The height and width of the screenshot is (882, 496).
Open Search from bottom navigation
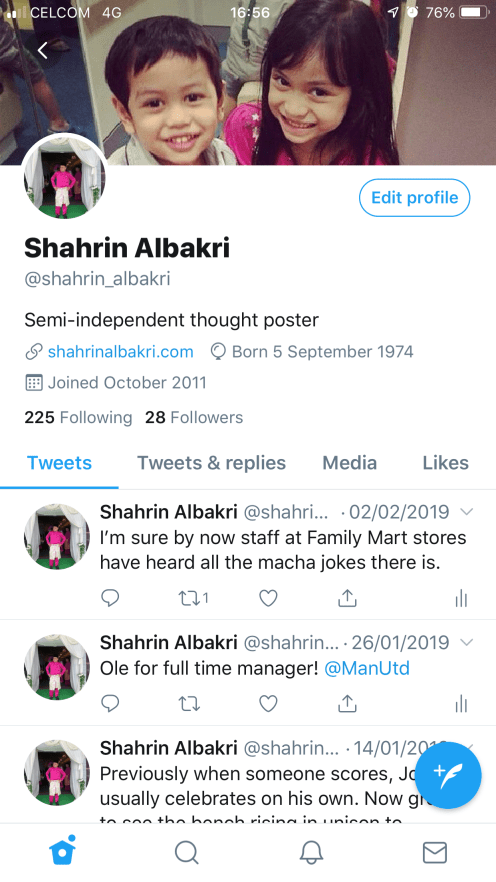186,853
